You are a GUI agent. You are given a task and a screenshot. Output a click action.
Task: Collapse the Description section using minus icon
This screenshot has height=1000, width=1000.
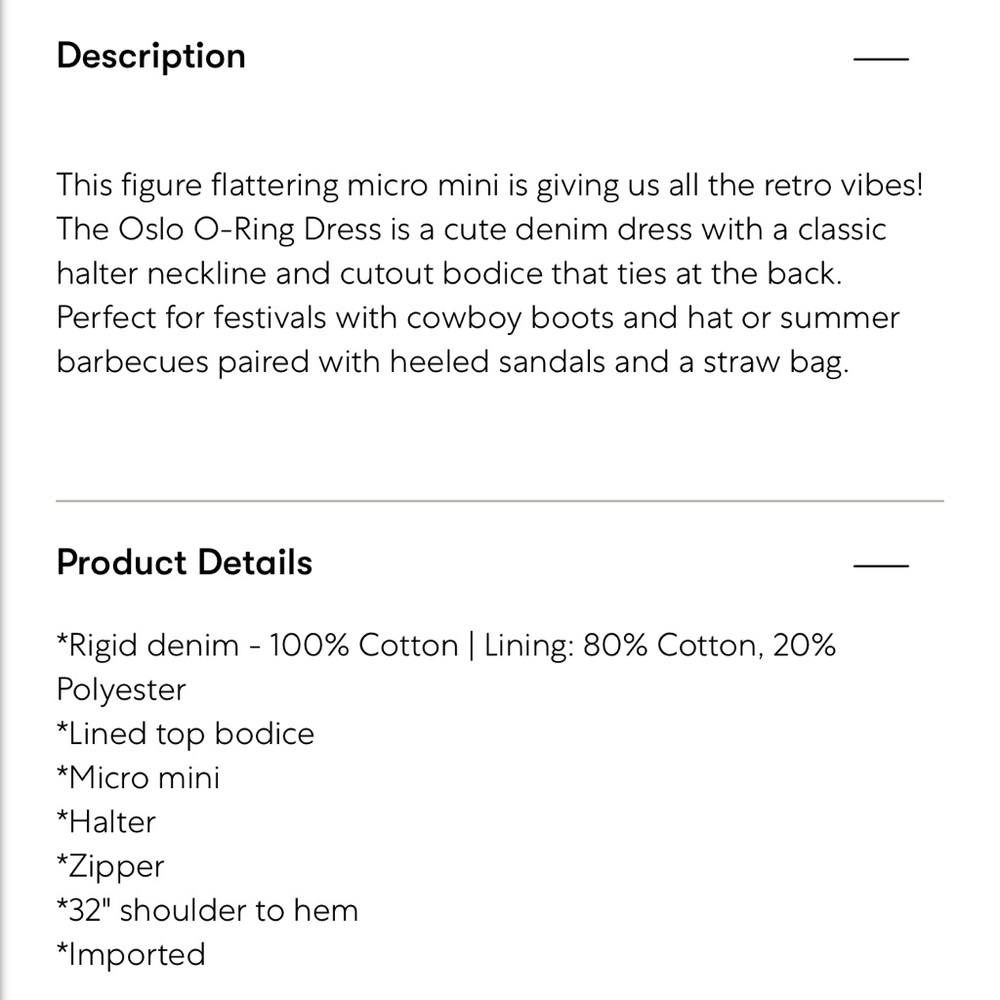(x=881, y=58)
